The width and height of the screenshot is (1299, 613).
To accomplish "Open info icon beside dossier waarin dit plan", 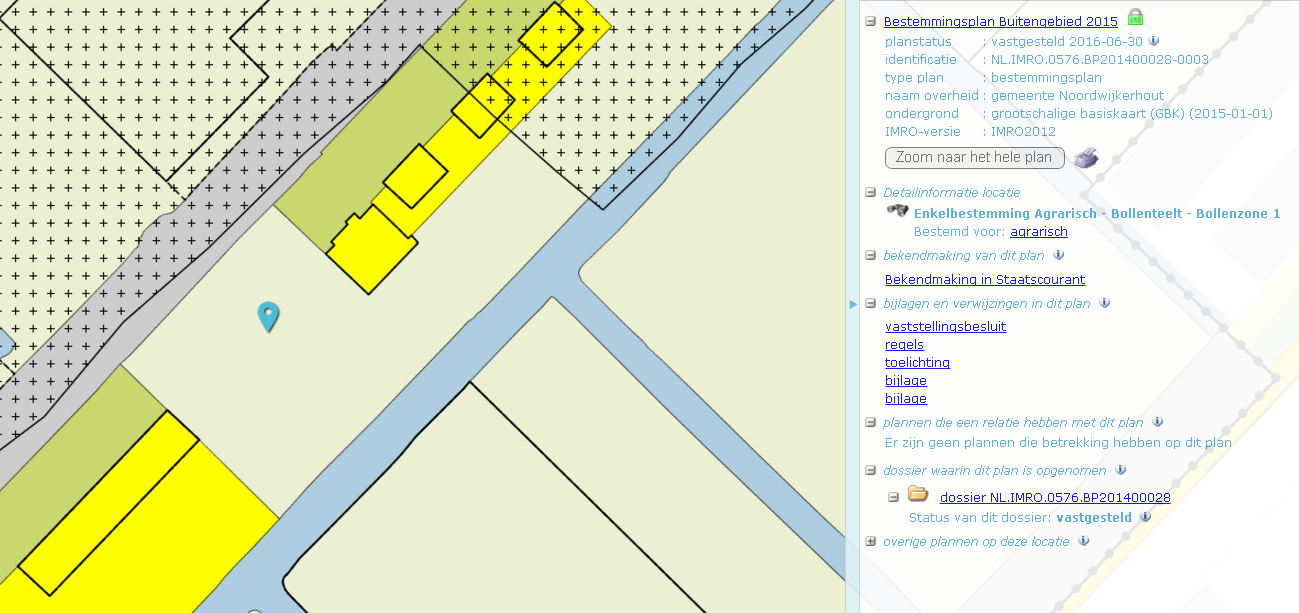I will coord(1120,470).
